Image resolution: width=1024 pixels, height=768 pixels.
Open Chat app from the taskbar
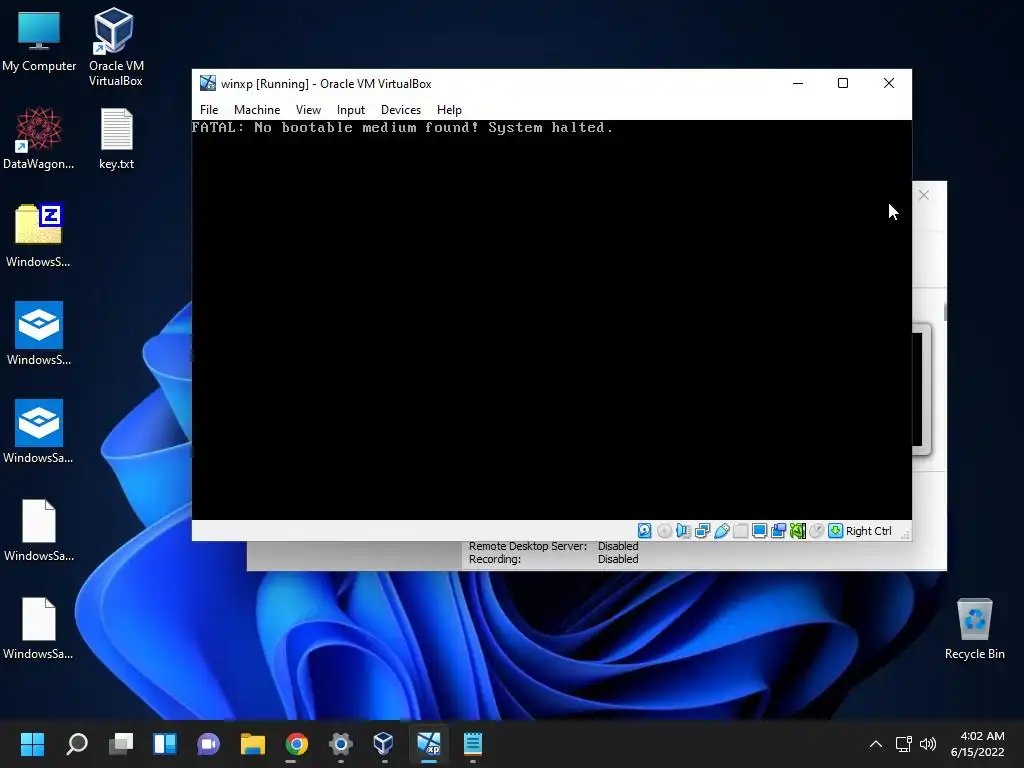tap(208, 744)
